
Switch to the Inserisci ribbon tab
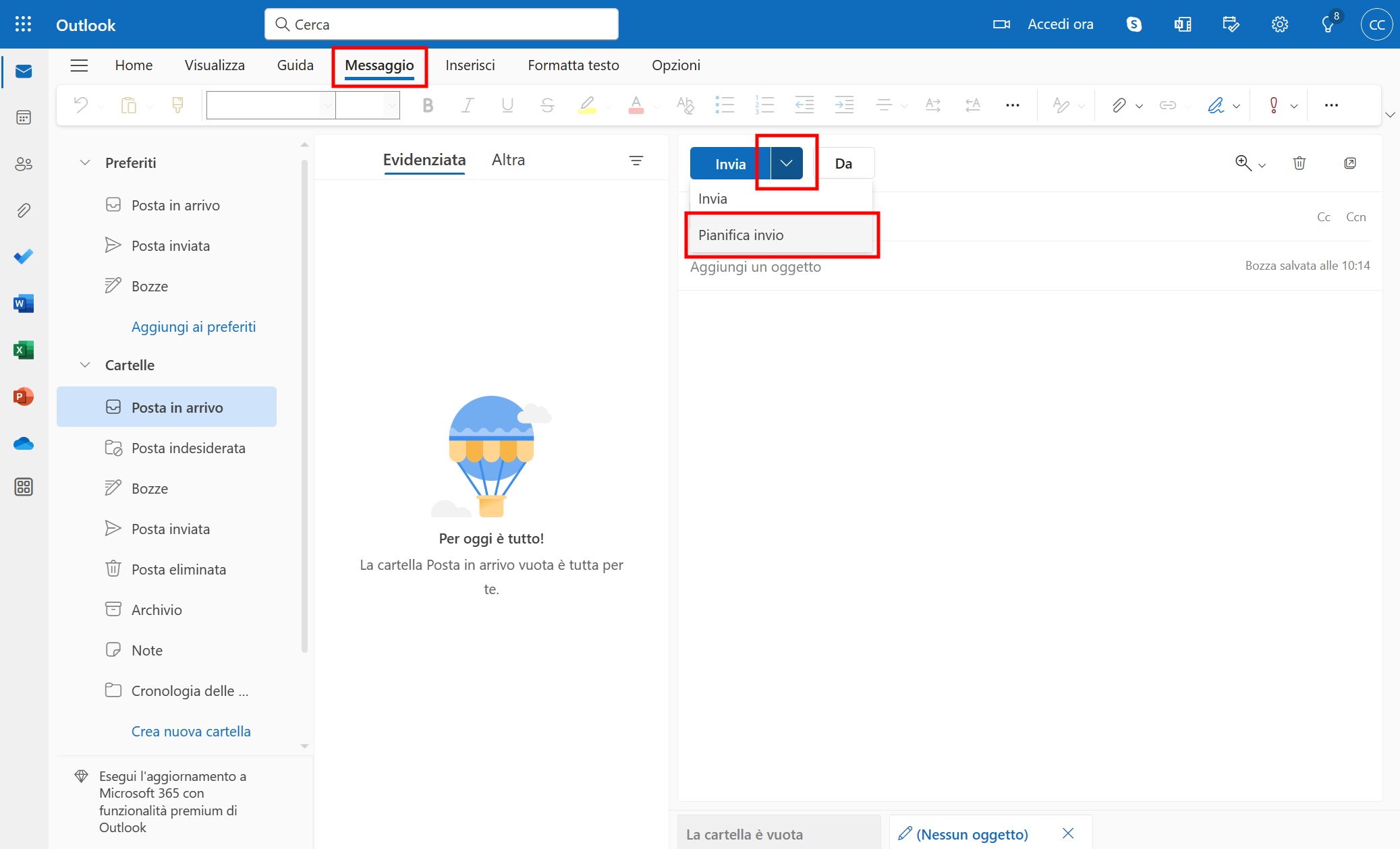click(x=470, y=65)
